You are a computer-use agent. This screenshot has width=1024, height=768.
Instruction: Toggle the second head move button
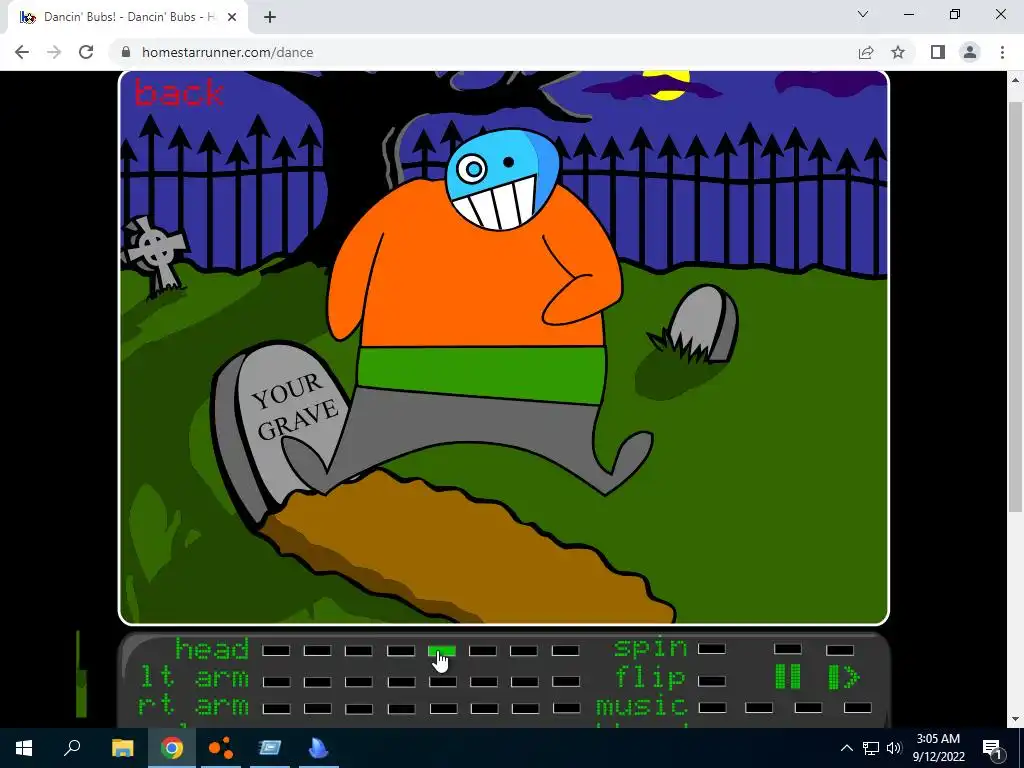coord(317,650)
